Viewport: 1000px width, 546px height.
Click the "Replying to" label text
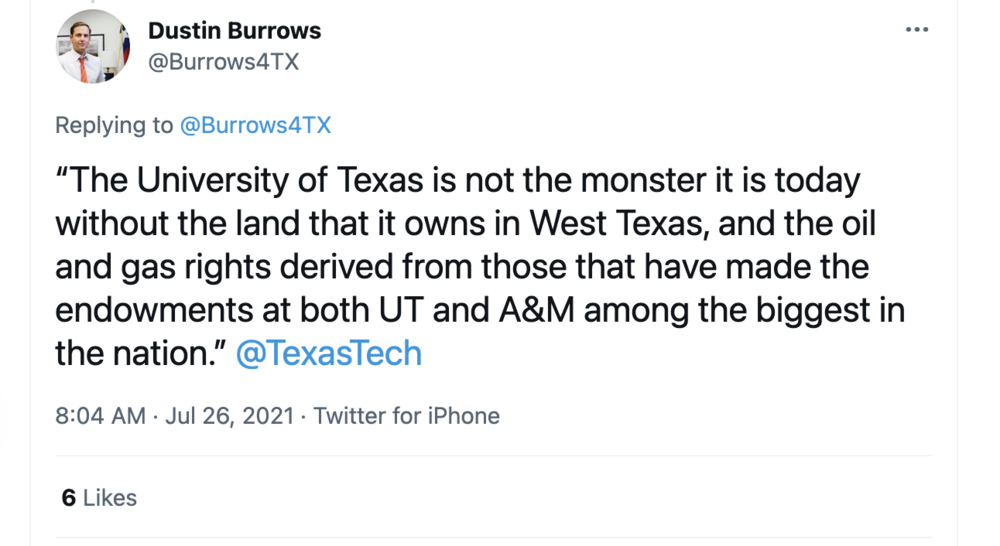(x=114, y=125)
